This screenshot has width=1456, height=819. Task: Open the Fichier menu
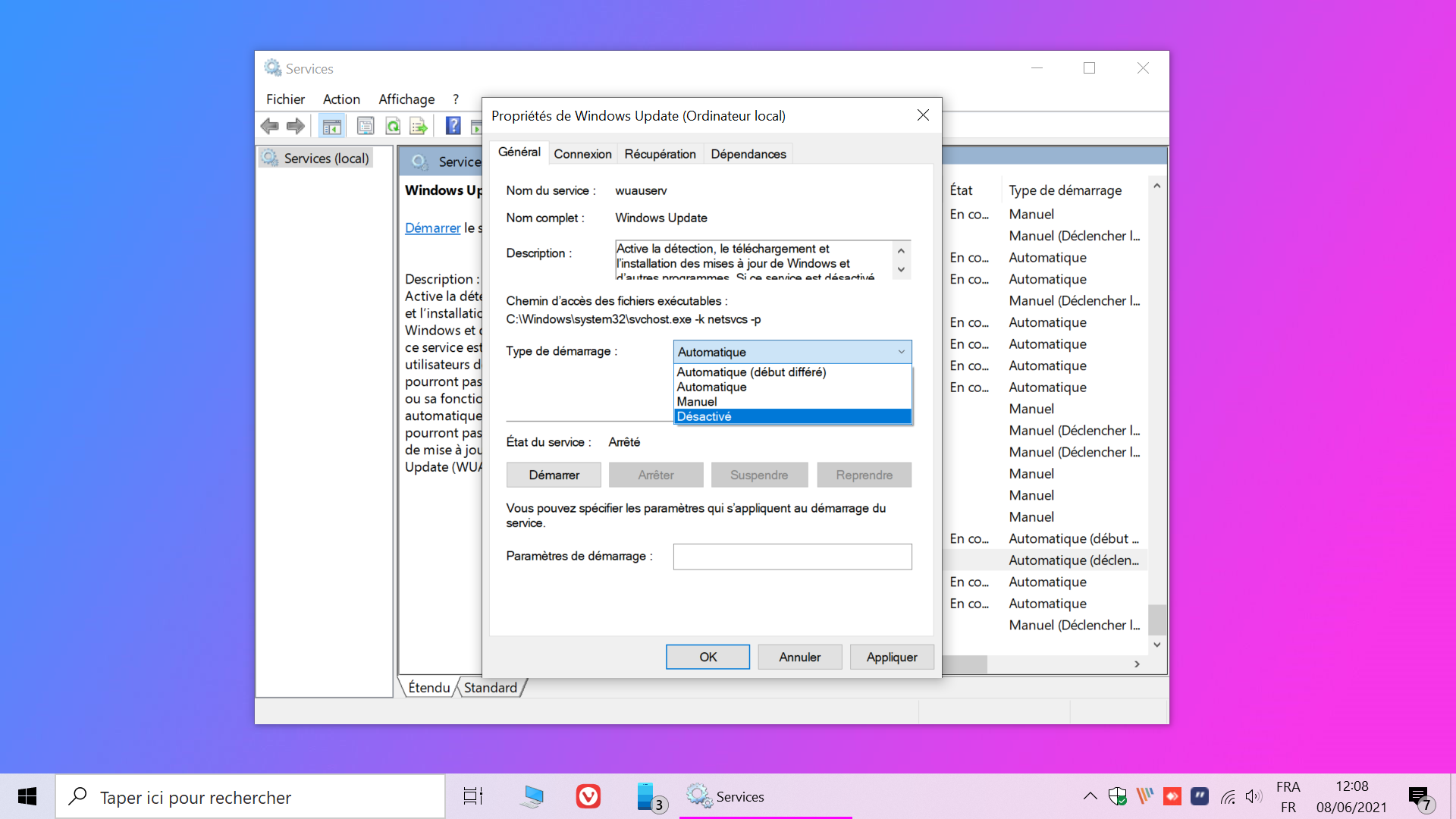click(285, 99)
